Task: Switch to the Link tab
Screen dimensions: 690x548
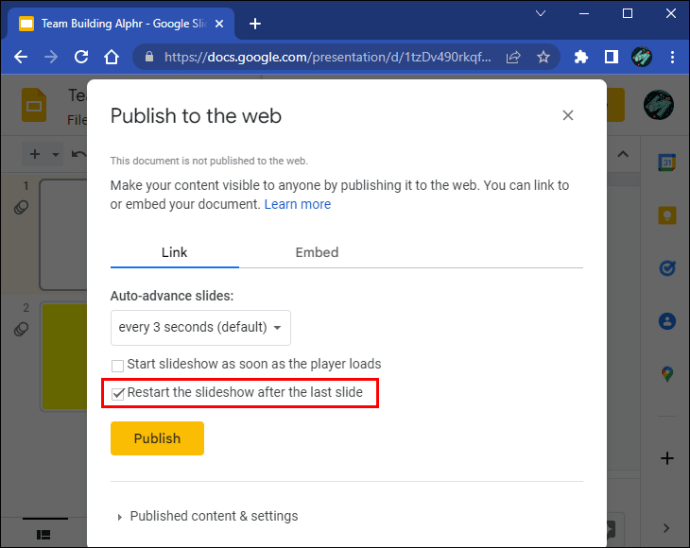Action: 174,253
